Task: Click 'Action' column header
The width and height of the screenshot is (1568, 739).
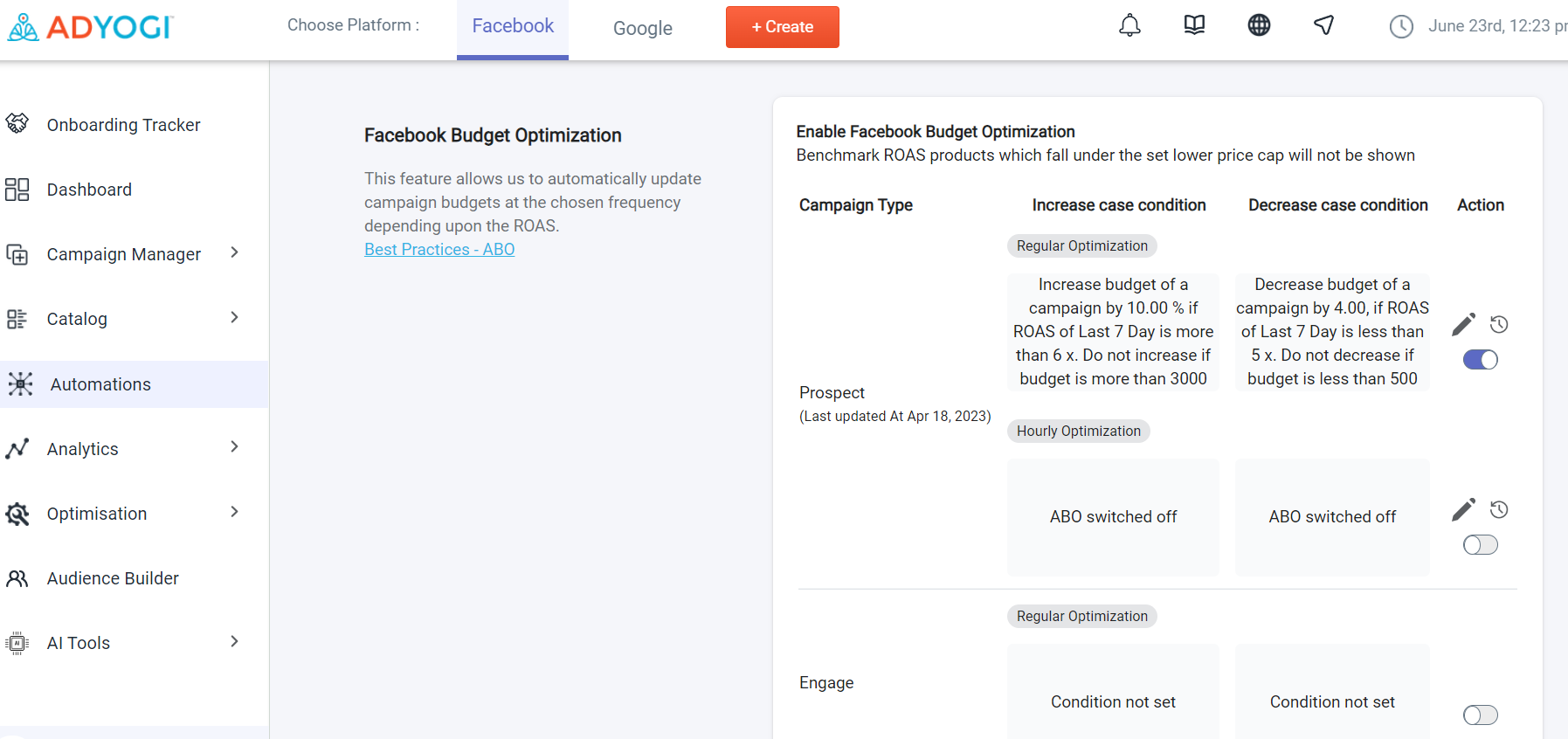Action: tap(1481, 205)
